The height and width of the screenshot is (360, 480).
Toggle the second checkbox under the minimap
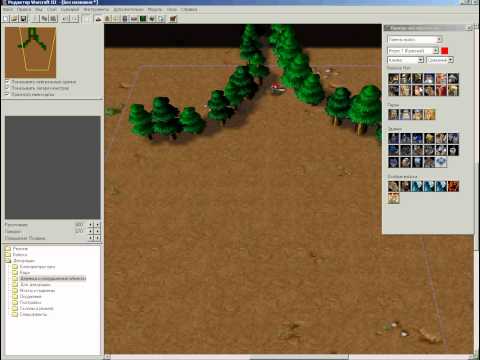pyautogui.click(x=7, y=88)
